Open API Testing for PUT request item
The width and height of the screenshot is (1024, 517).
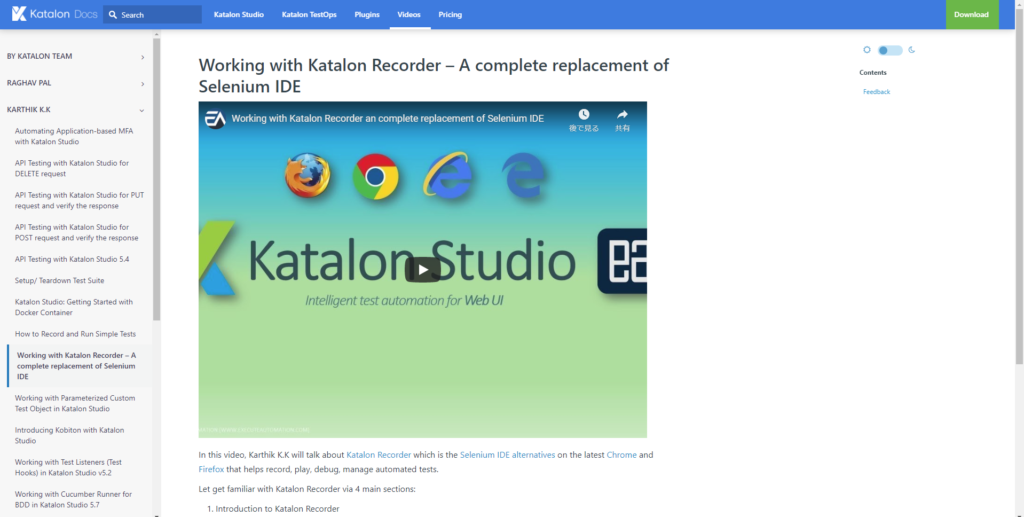tap(79, 200)
